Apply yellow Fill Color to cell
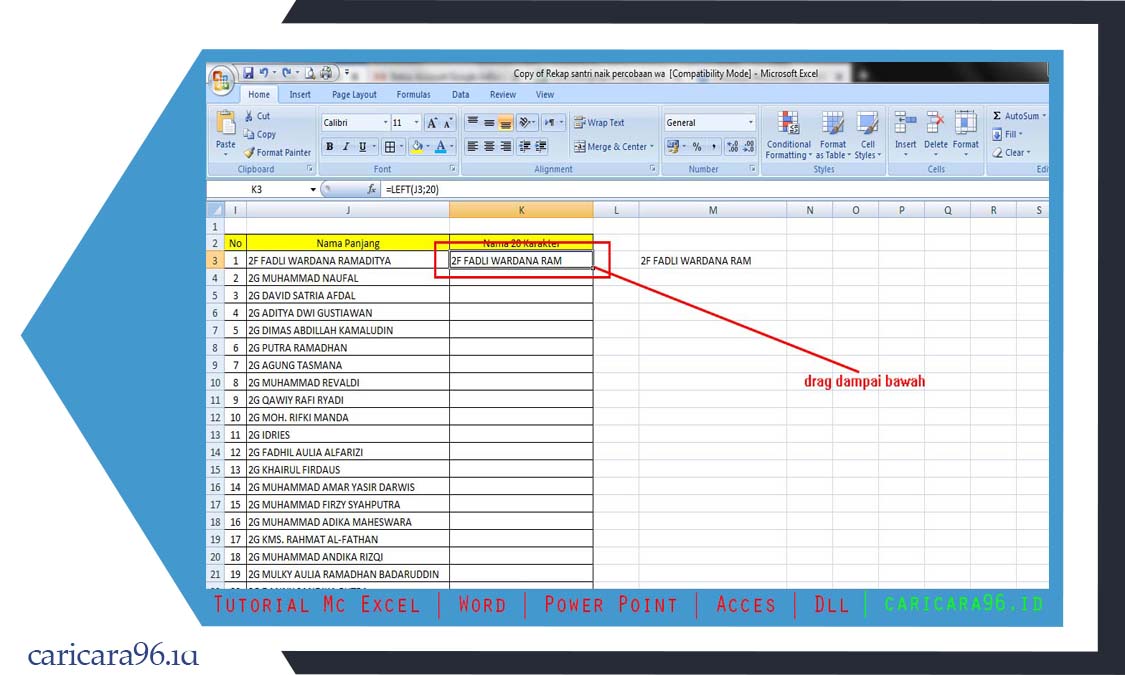1125x675 pixels. (x=417, y=147)
